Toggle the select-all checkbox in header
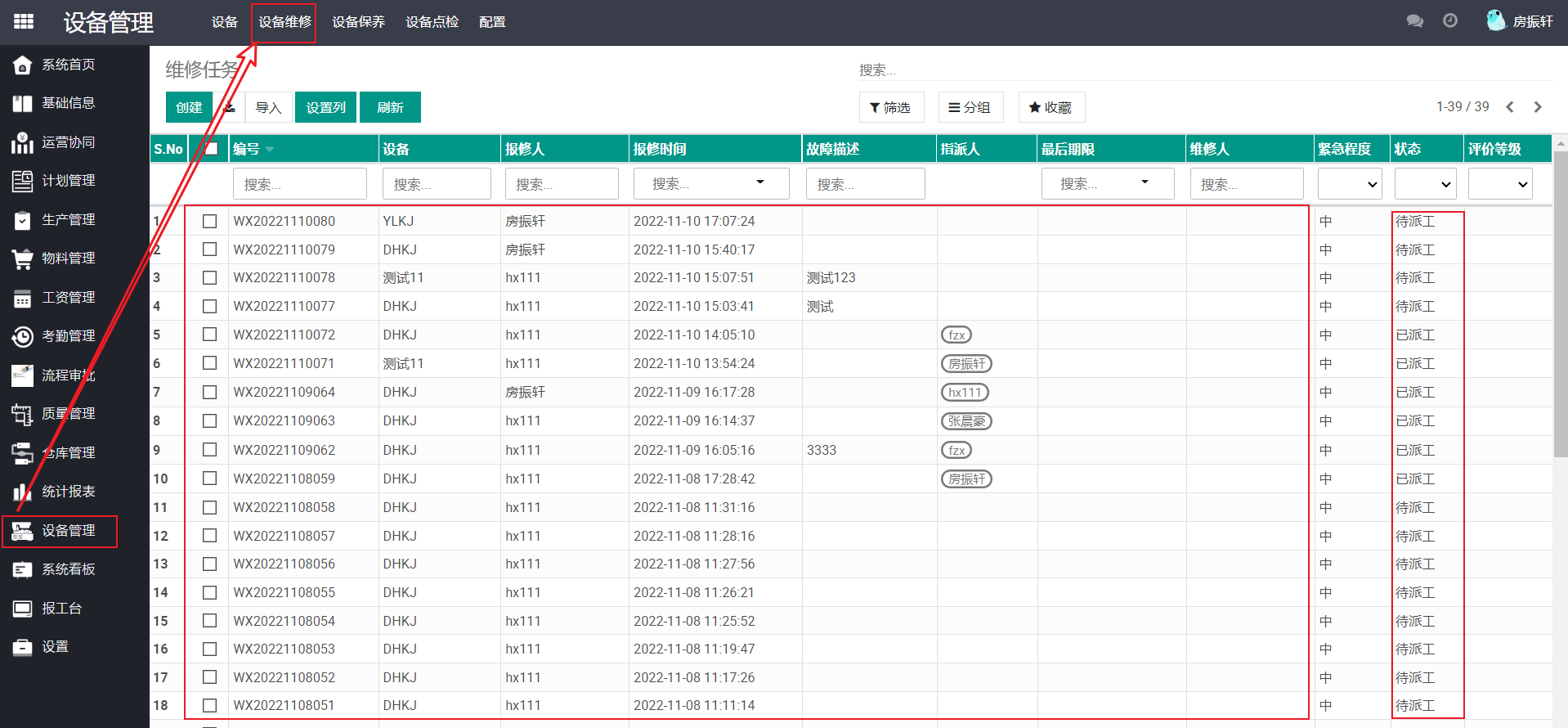 pyautogui.click(x=211, y=149)
